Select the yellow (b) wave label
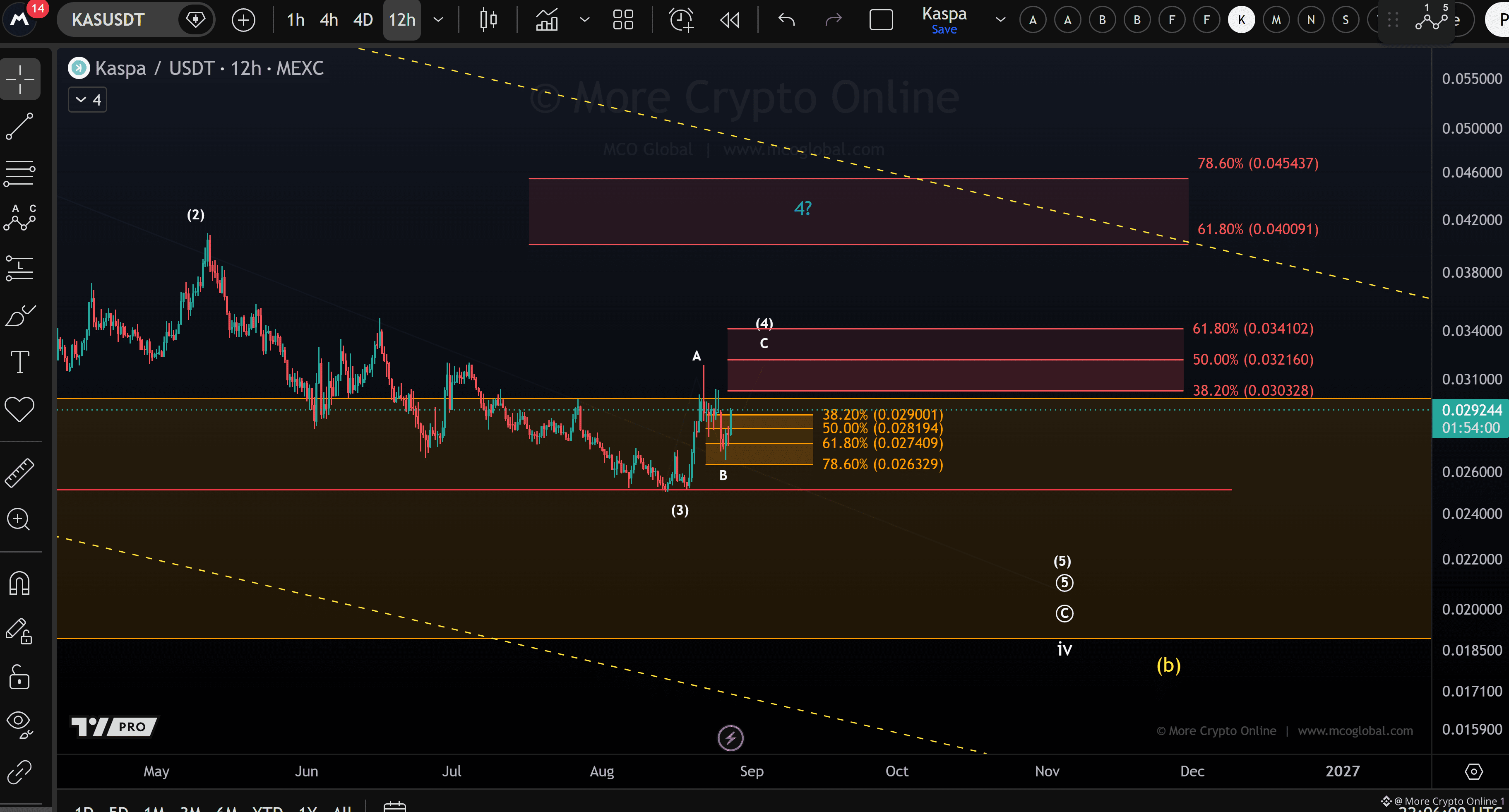Screen dimensions: 1509x812 click(1169, 665)
